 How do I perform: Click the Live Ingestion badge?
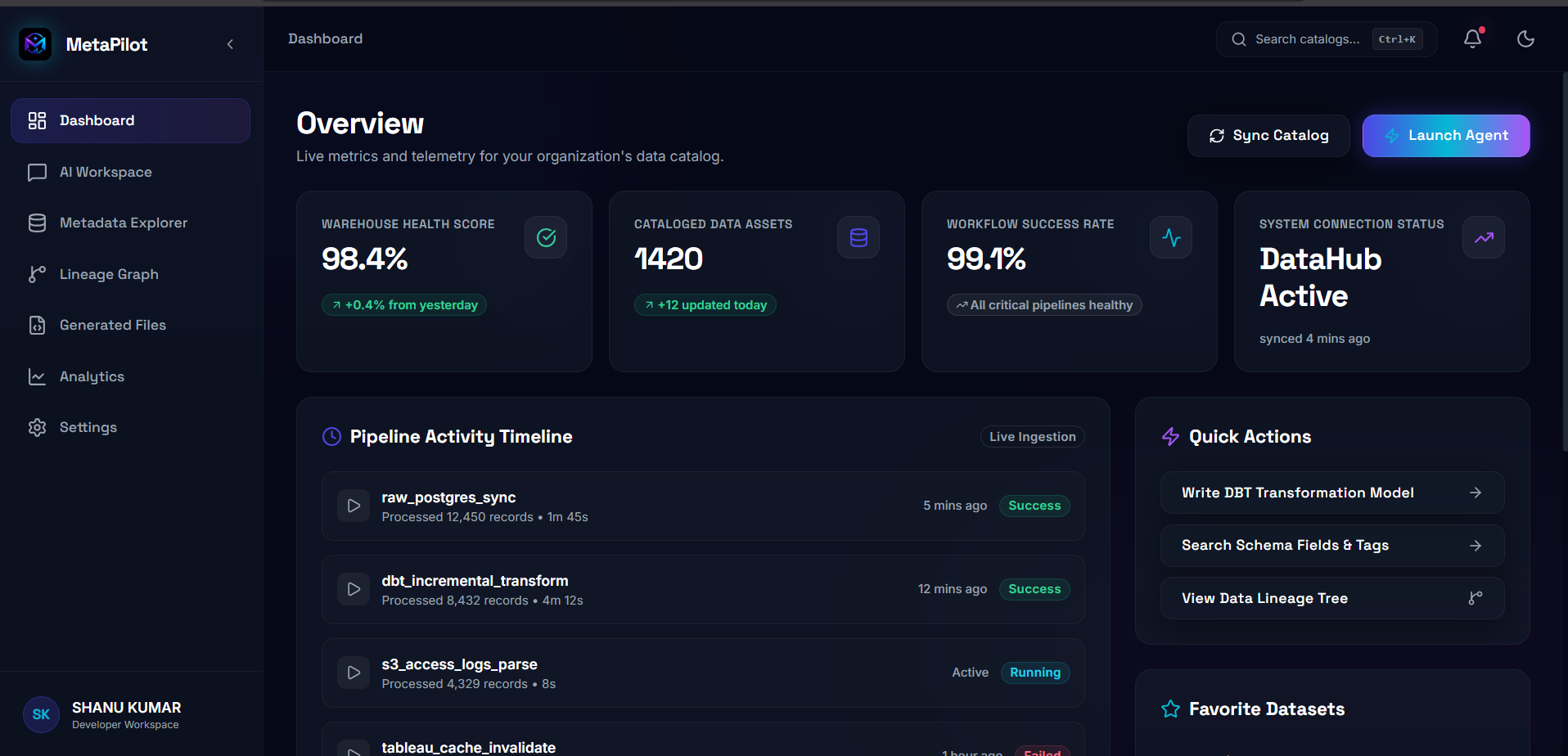point(1033,437)
